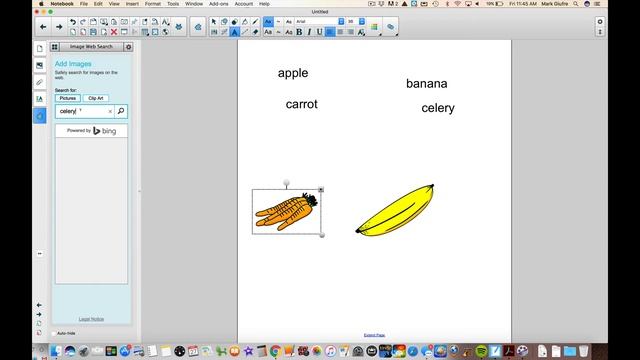Screen dimensions: 640x360
Task: Set right text alignment
Action: [x=351, y=32]
